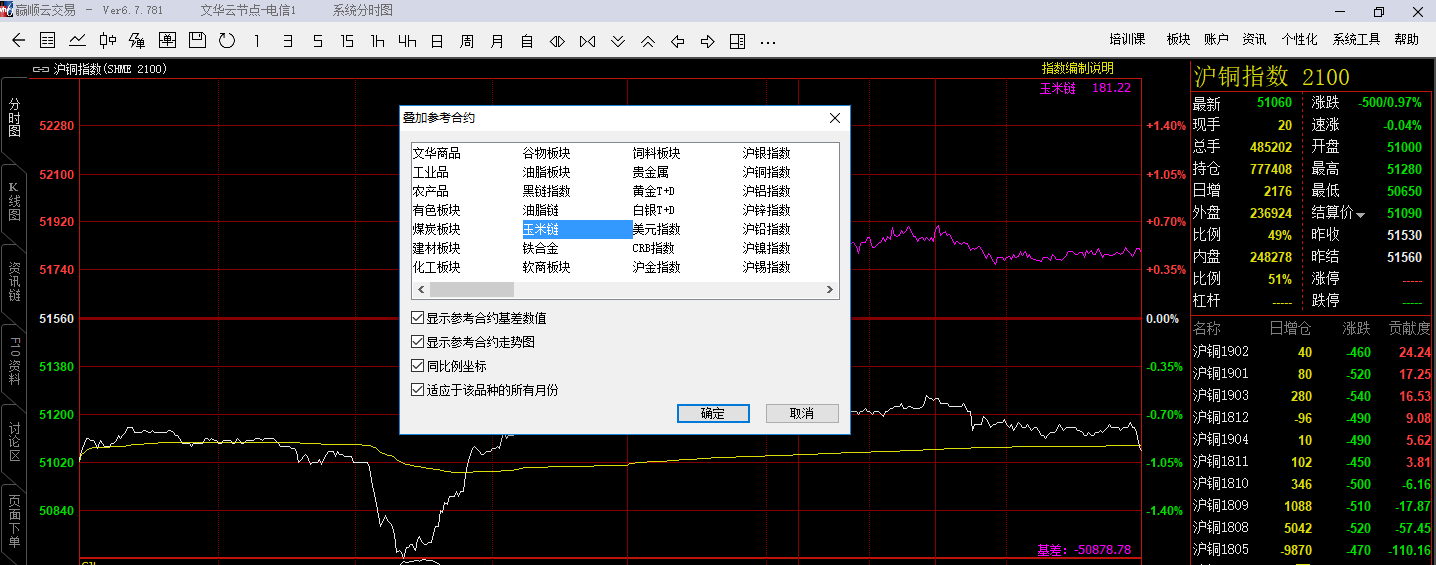The image size is (1436, 565).
Task: Toggle the 同比例坐标 checkbox
Action: tap(418, 366)
